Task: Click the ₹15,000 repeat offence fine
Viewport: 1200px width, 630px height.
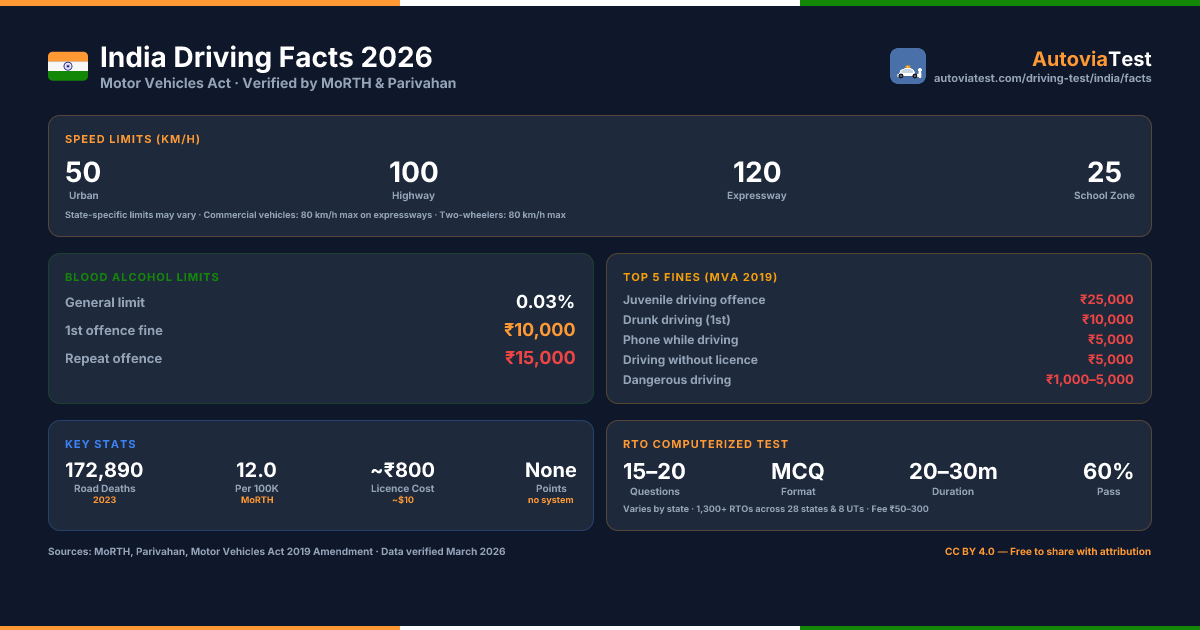Action: coord(540,358)
